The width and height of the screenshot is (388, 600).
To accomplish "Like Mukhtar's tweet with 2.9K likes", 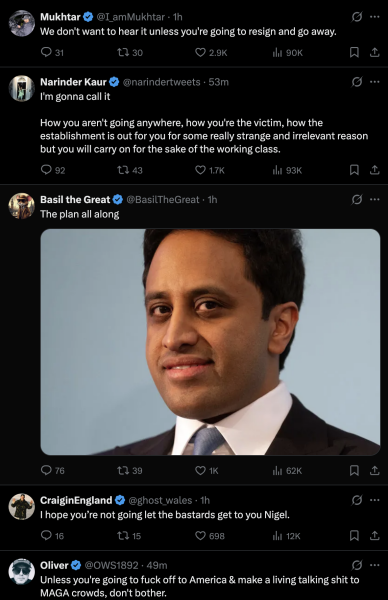I will point(201,52).
